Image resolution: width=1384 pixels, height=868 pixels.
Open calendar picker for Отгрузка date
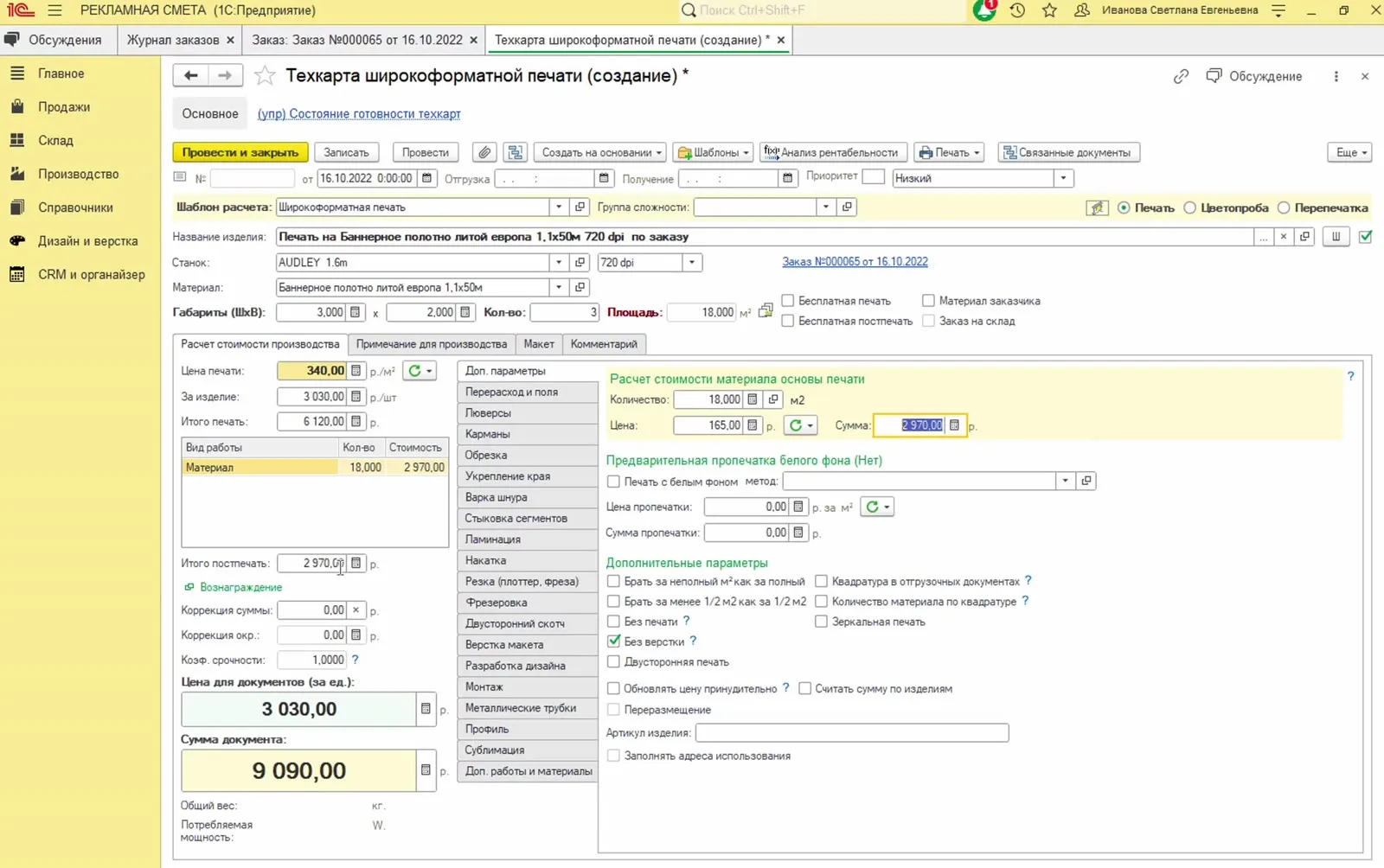603,178
